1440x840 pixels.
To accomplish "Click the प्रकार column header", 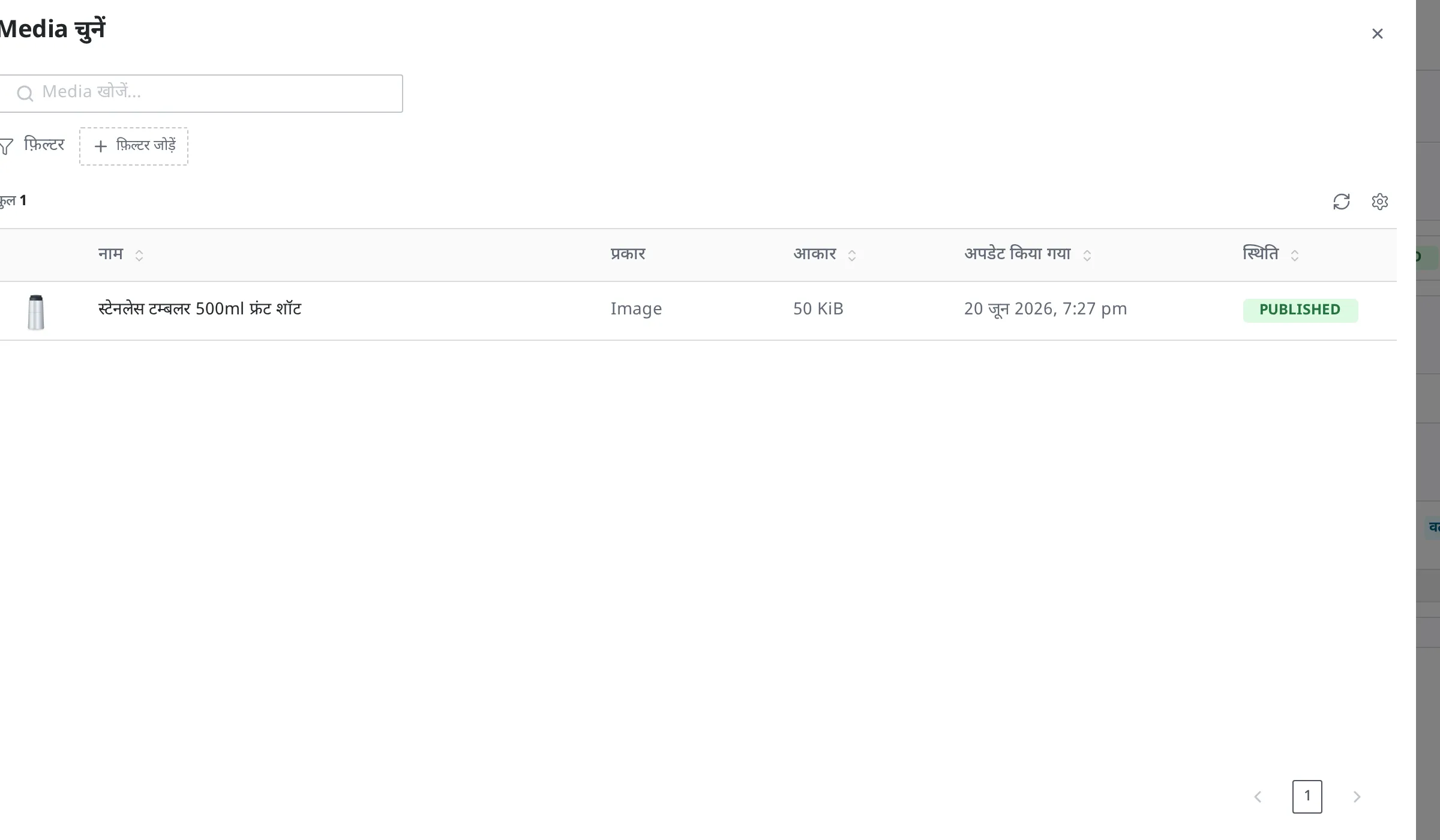I will pyautogui.click(x=628, y=254).
